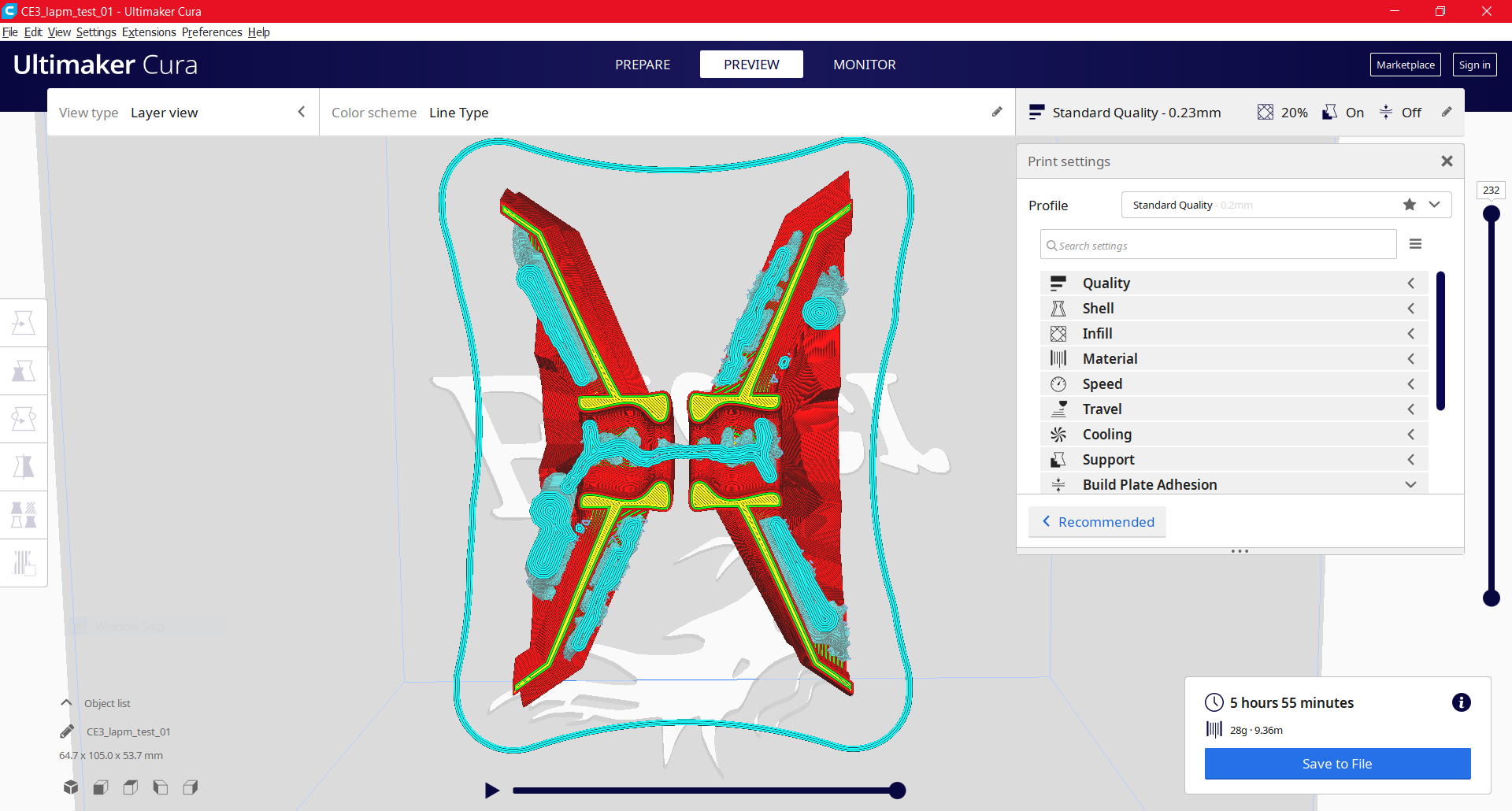Viewport: 1512px width, 811px height.
Task: Open the Color scheme Line Type dropdown
Action: coord(666,112)
